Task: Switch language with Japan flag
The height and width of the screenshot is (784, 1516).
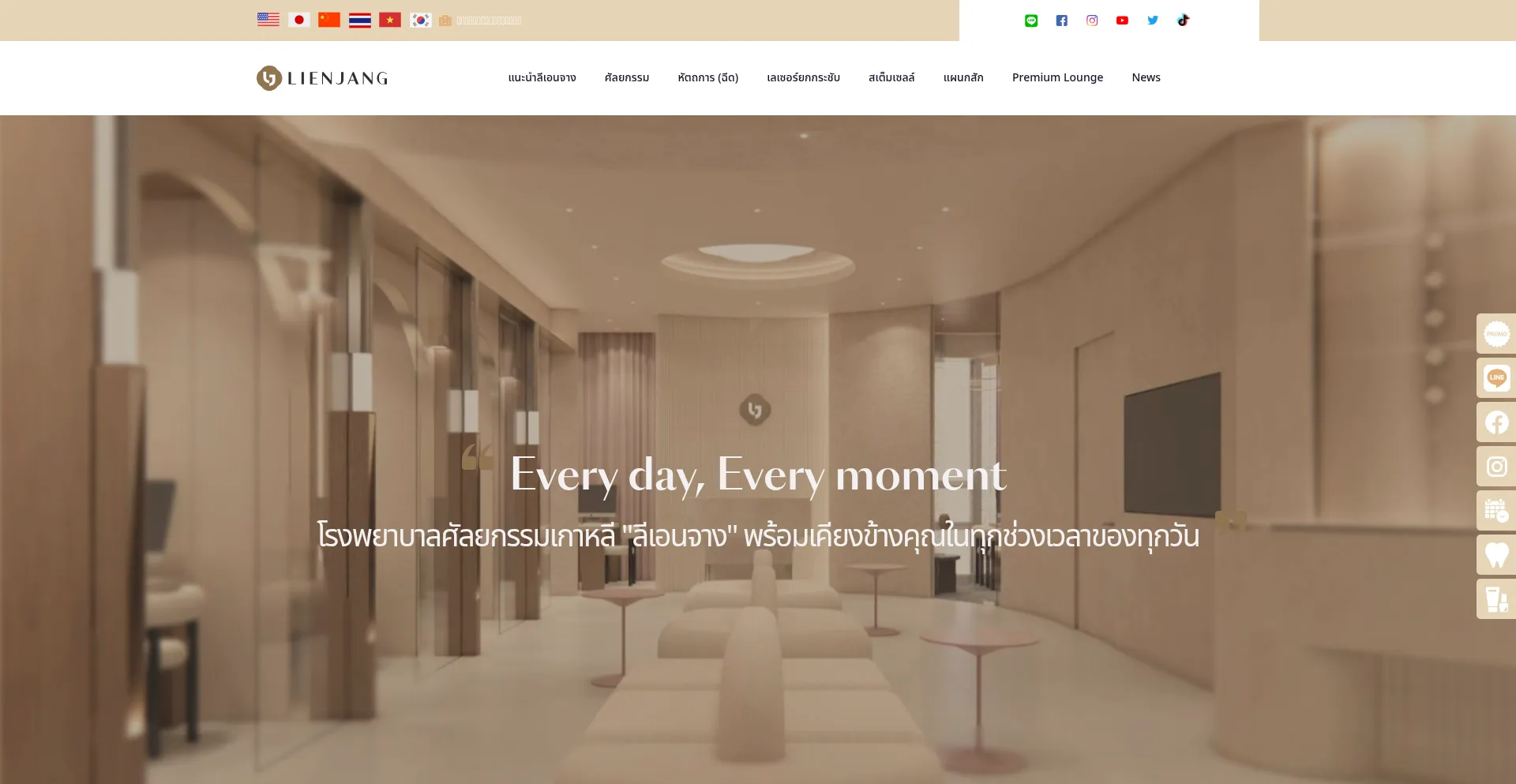Action: pyautogui.click(x=298, y=20)
